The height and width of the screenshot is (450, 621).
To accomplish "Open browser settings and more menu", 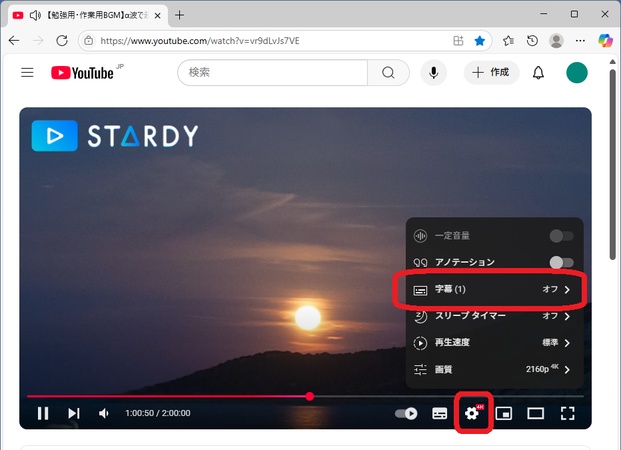I will (580, 40).
